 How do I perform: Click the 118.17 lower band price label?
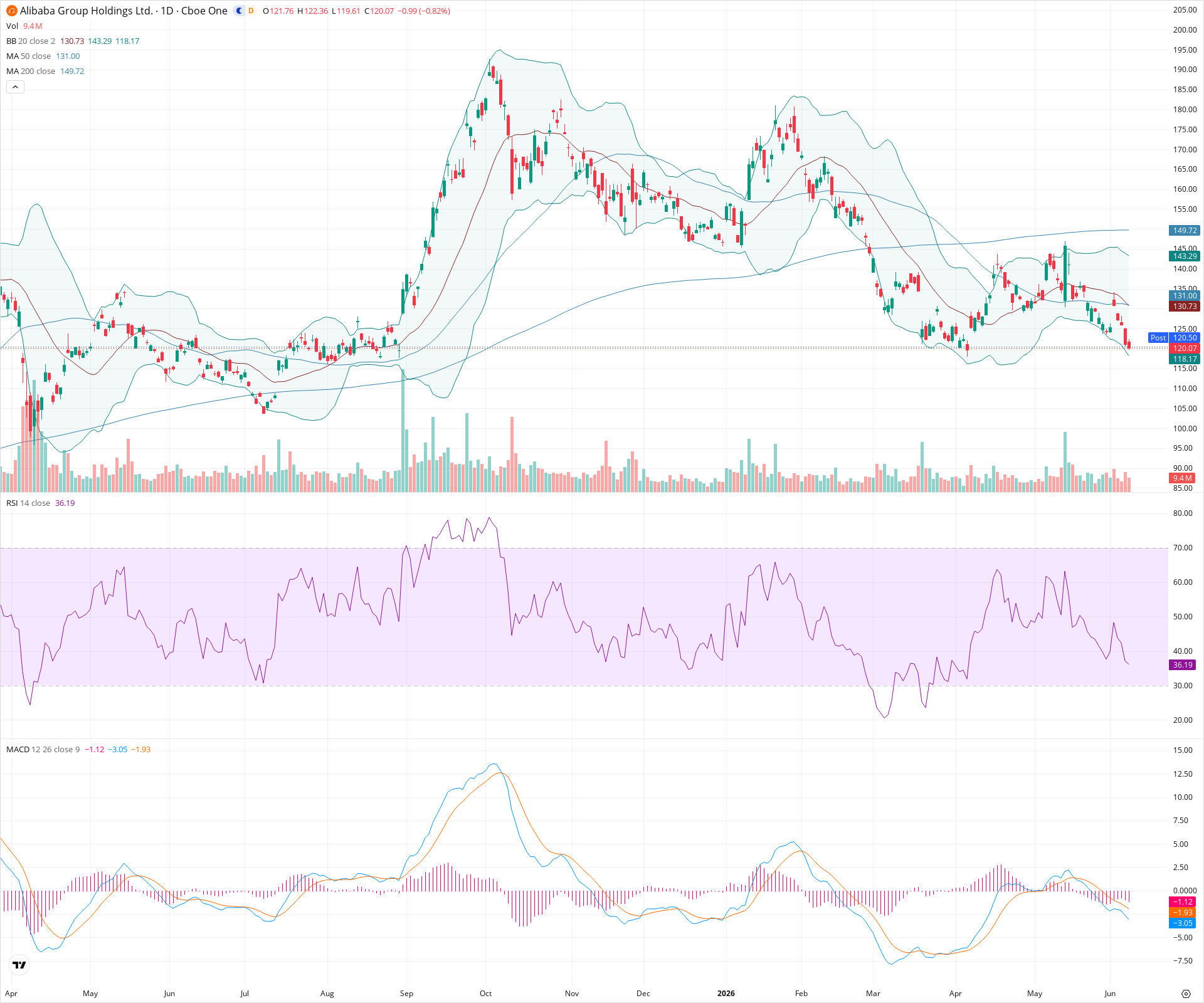(1185, 359)
